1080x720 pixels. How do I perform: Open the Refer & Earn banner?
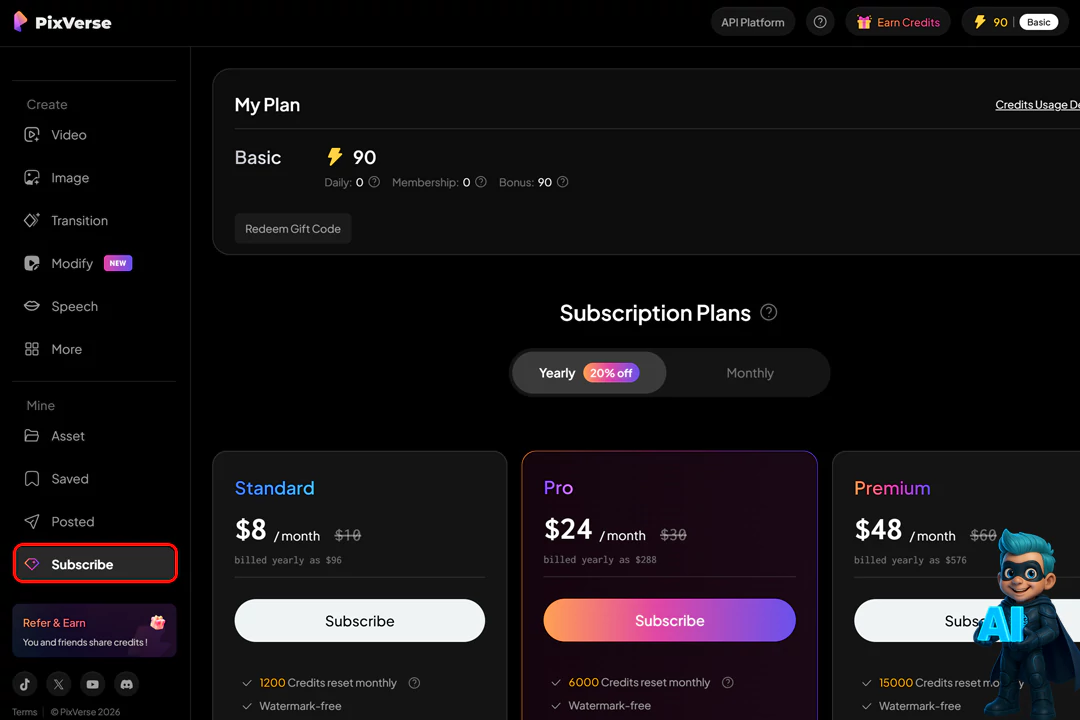point(93,631)
